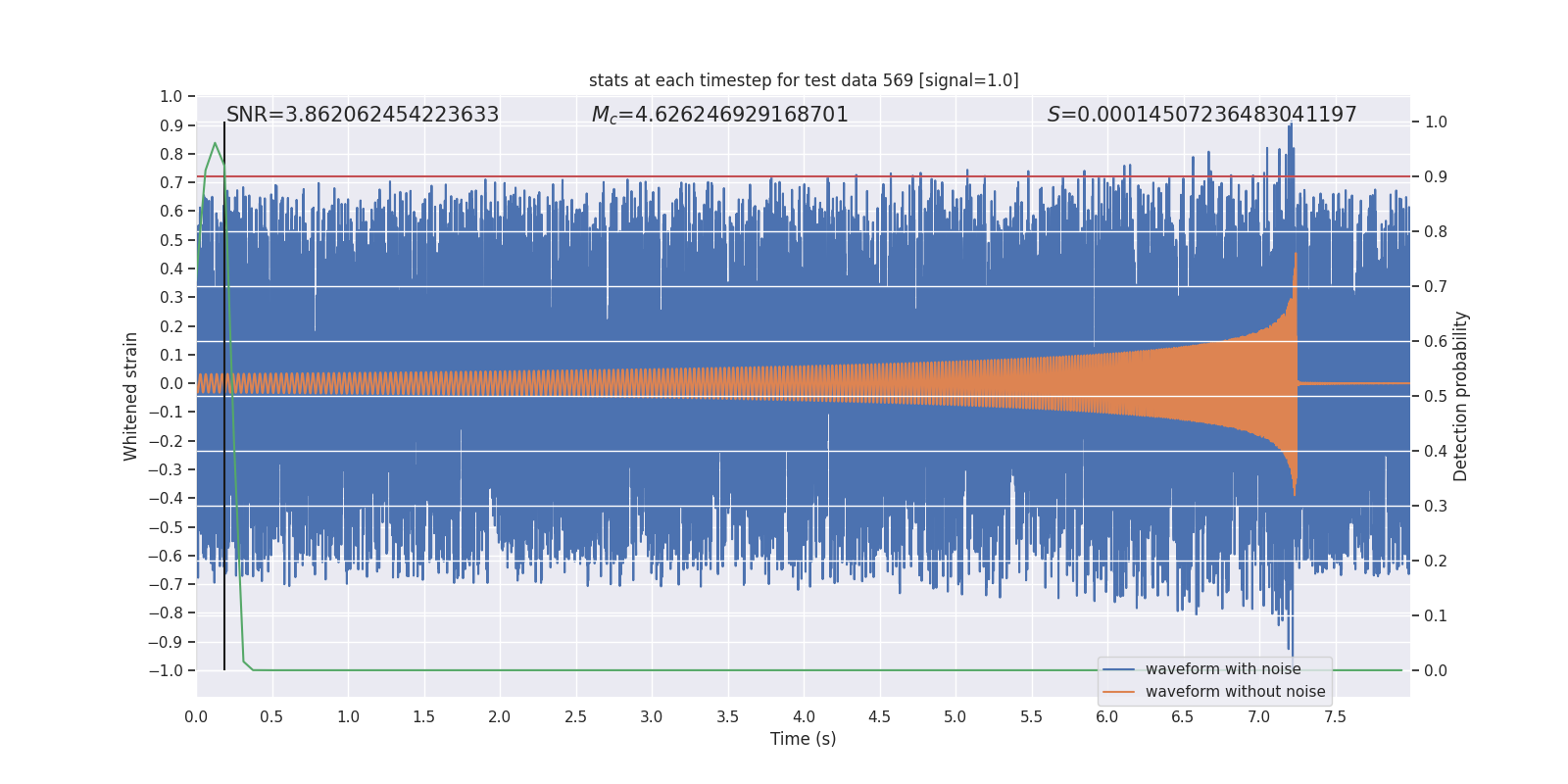Select the 0.8 whitened strain tick label
This screenshot has height=784, width=1568.
click(x=171, y=154)
